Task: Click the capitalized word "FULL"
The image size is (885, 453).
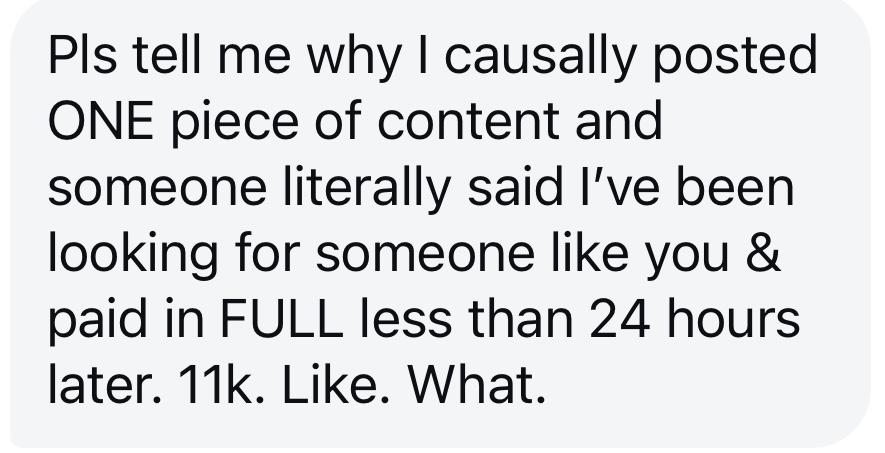Action: (281, 317)
